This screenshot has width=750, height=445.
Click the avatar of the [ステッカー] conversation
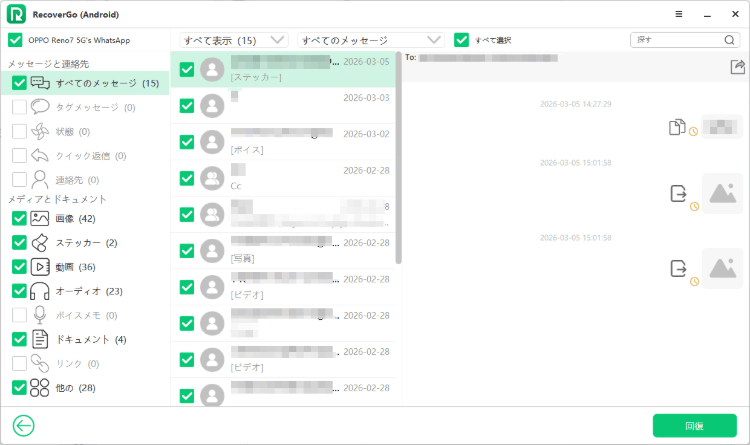coord(212,70)
